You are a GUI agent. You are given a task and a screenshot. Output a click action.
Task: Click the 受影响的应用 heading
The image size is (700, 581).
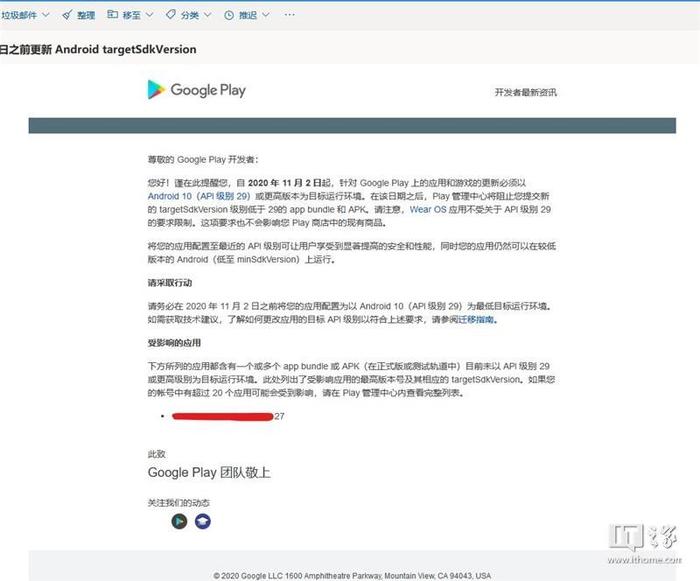click(x=174, y=343)
